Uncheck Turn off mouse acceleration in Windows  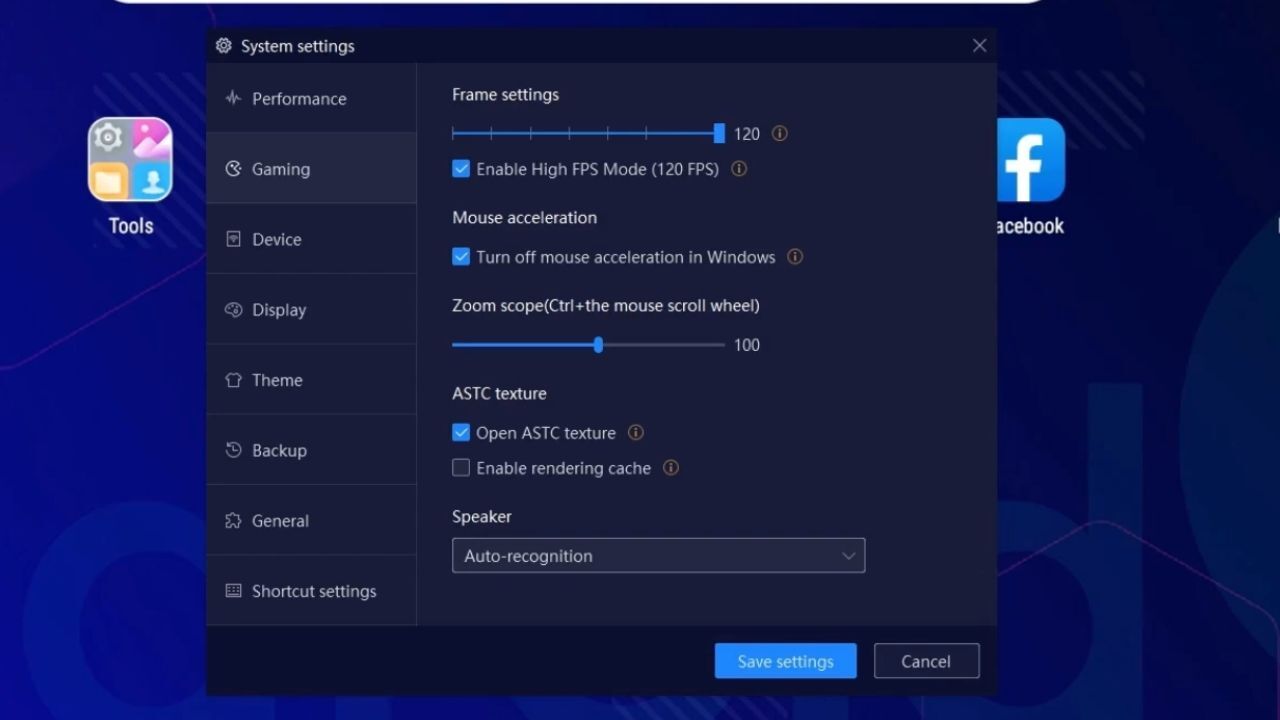461,257
